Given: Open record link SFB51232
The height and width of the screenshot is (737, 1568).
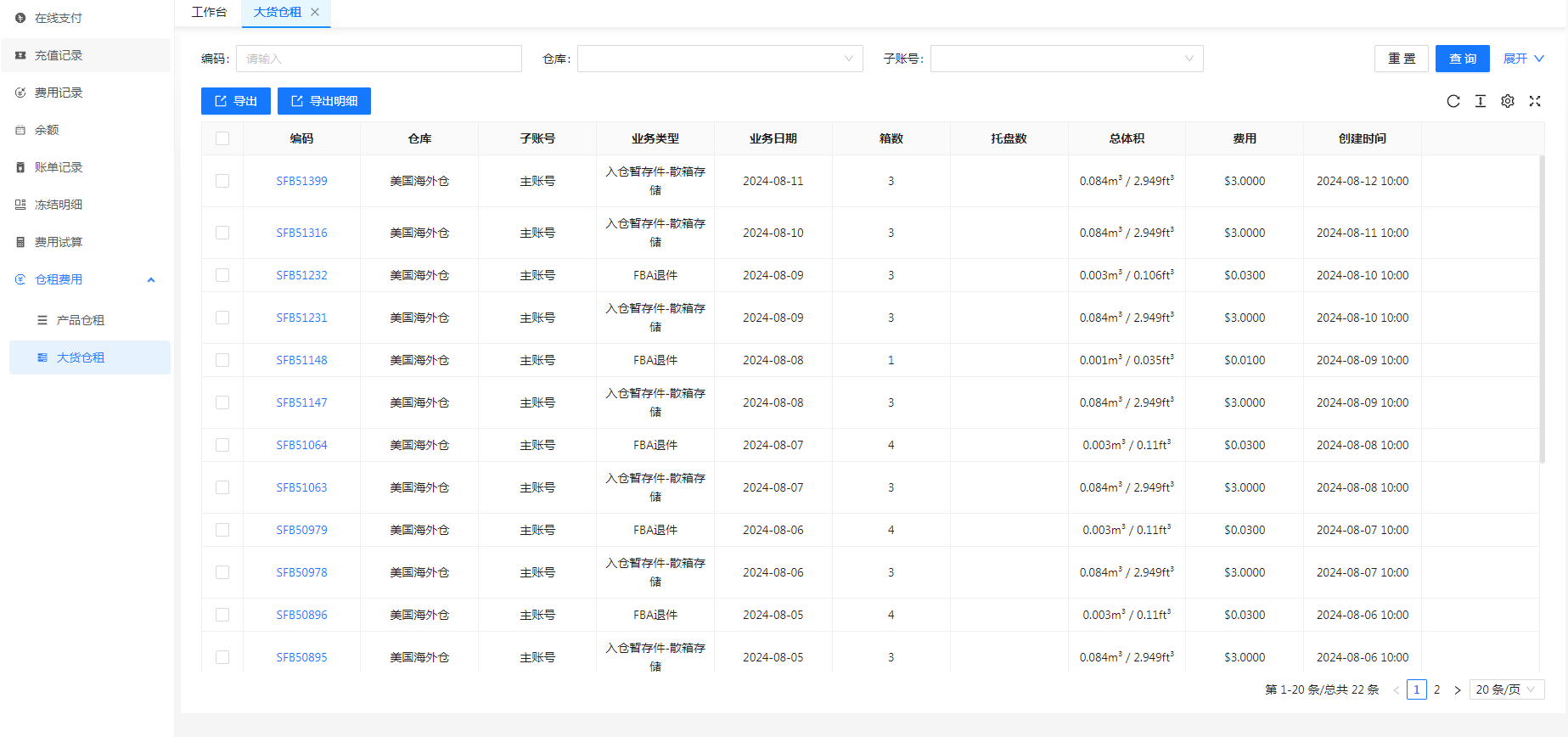Looking at the screenshot, I should point(301,275).
